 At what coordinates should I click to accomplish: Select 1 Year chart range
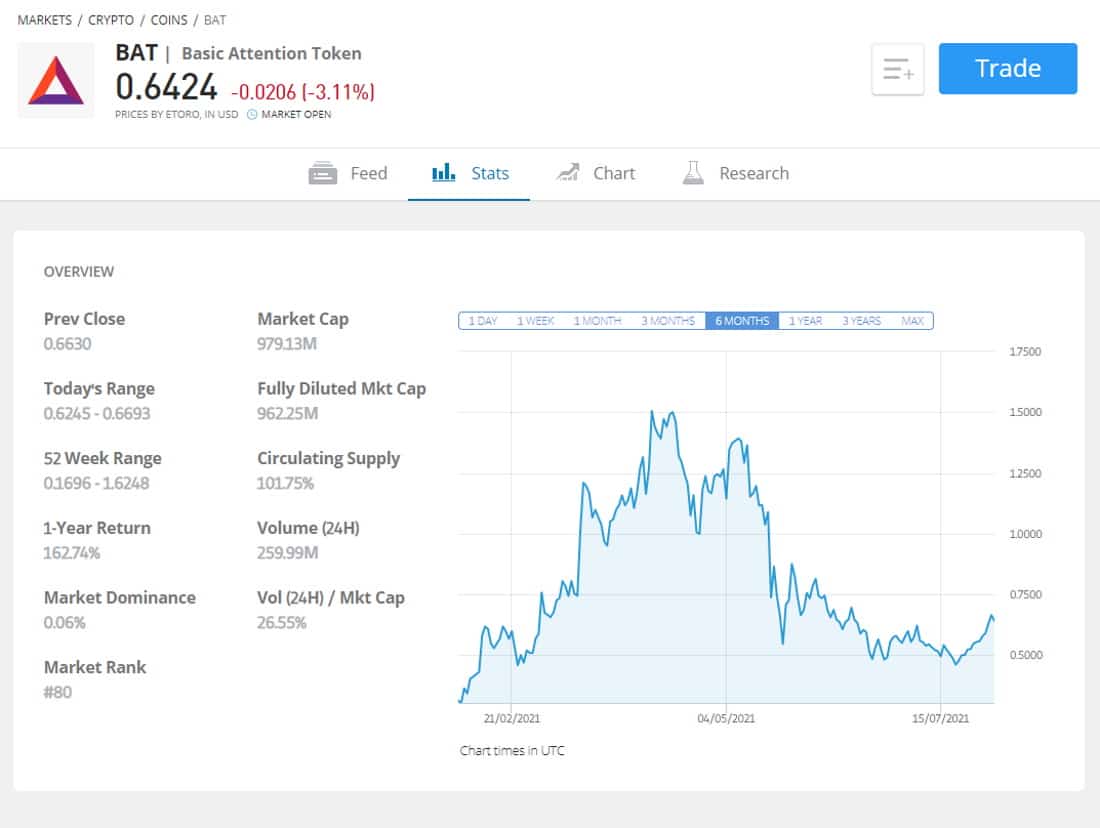pos(805,321)
